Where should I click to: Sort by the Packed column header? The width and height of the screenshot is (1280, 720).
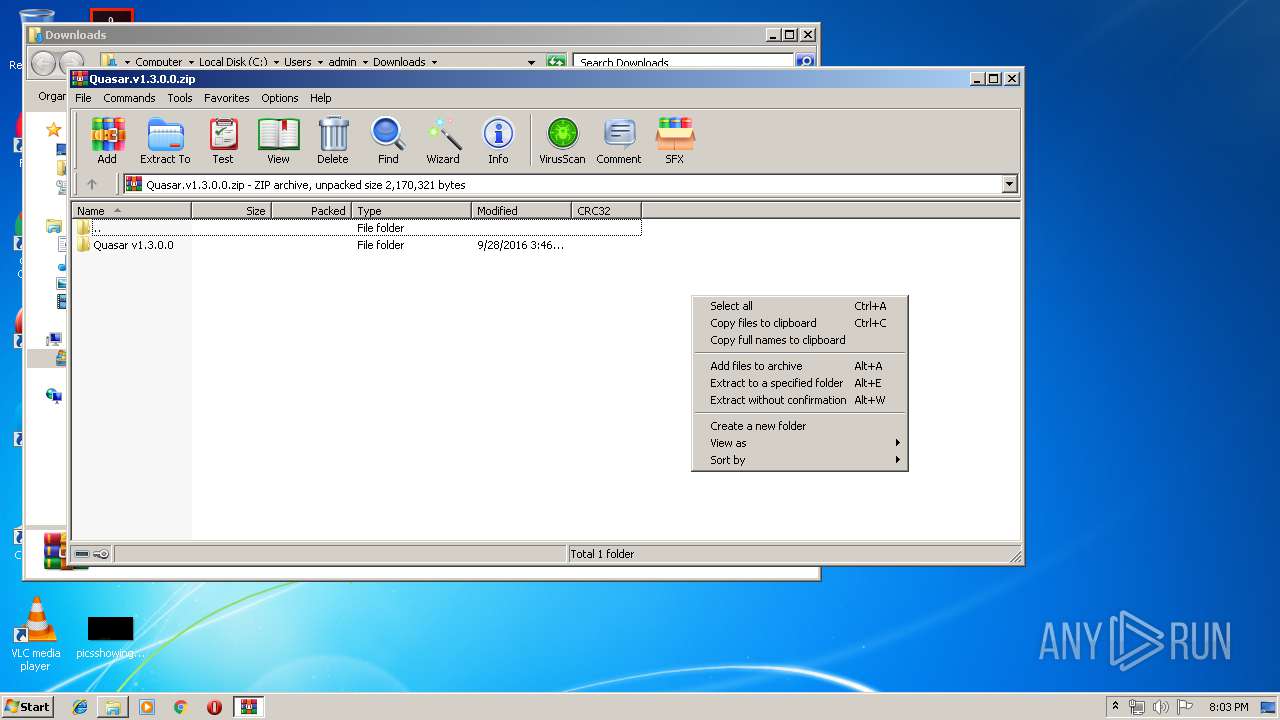click(x=311, y=211)
